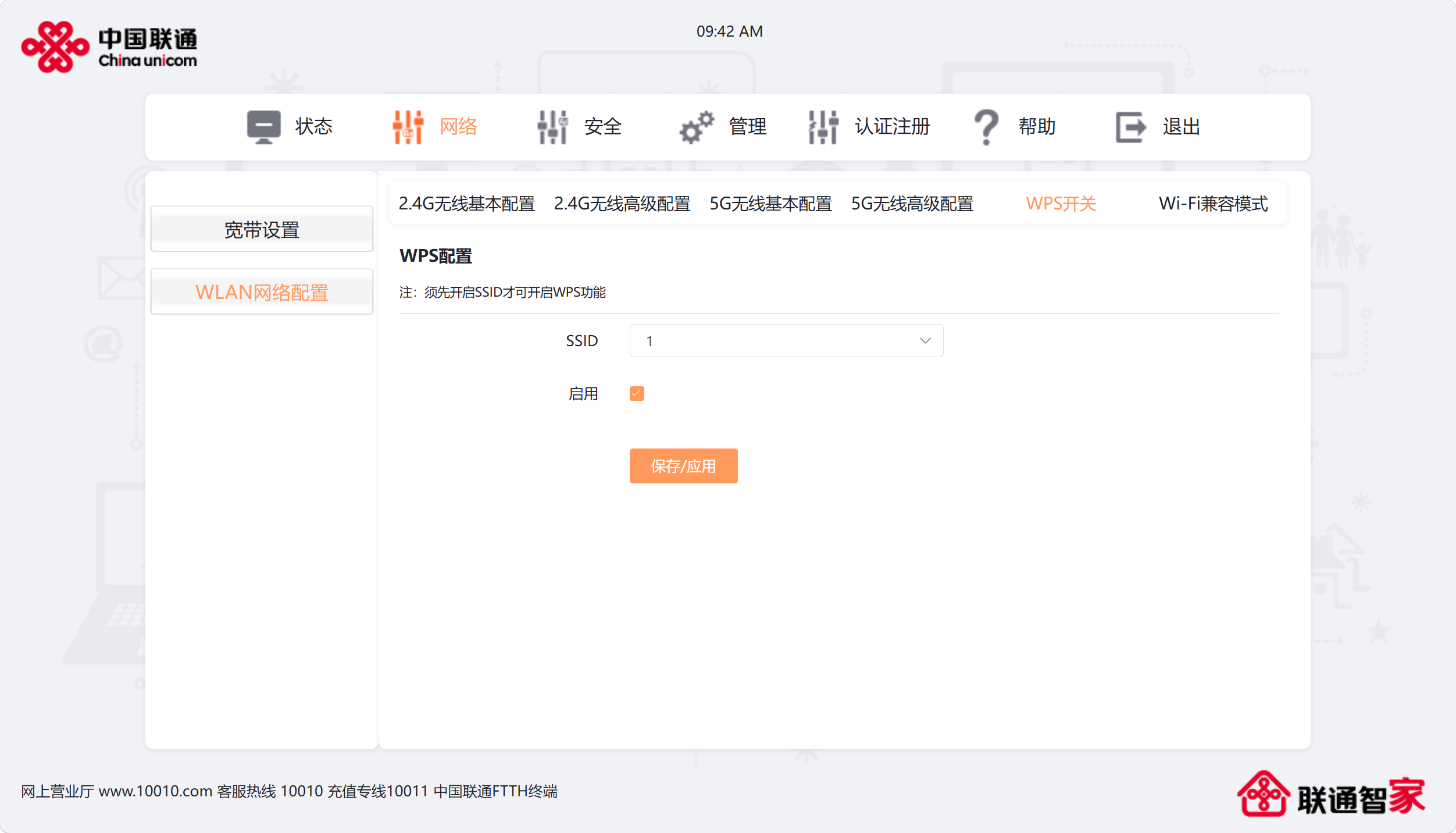Click the sliders icon beside 认证注册

[823, 126]
